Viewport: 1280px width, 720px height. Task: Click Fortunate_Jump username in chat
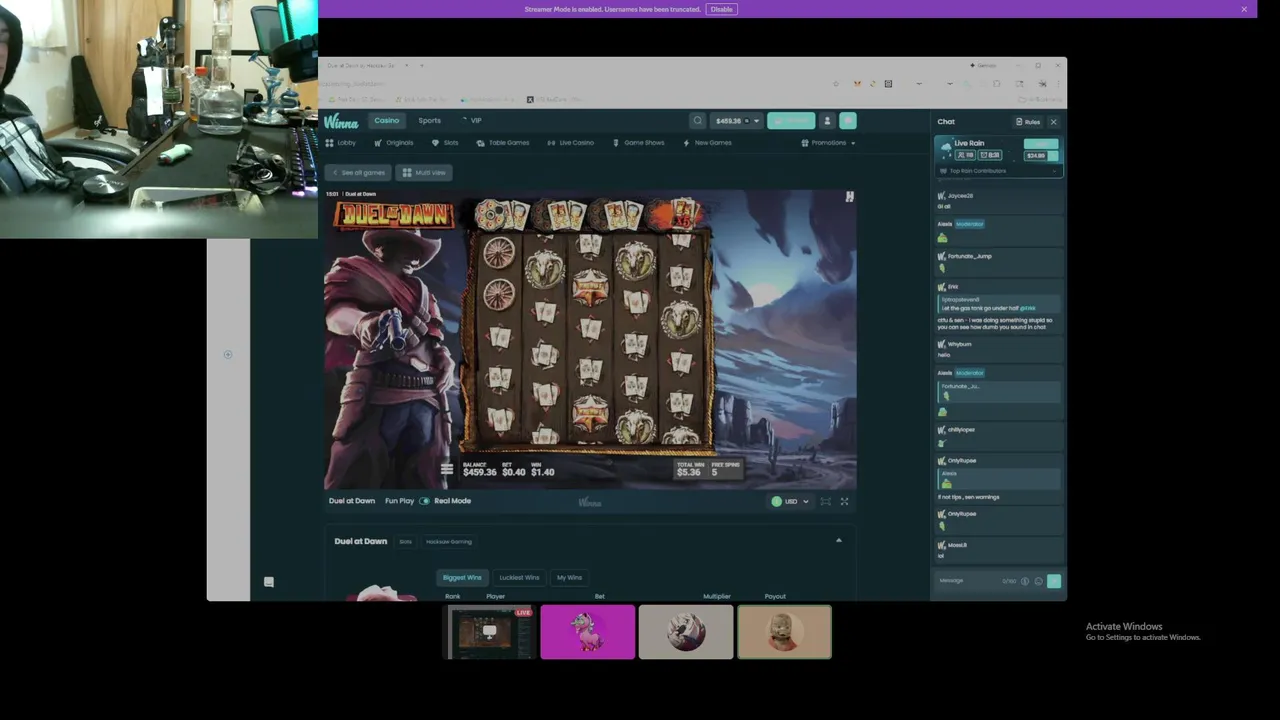970,256
